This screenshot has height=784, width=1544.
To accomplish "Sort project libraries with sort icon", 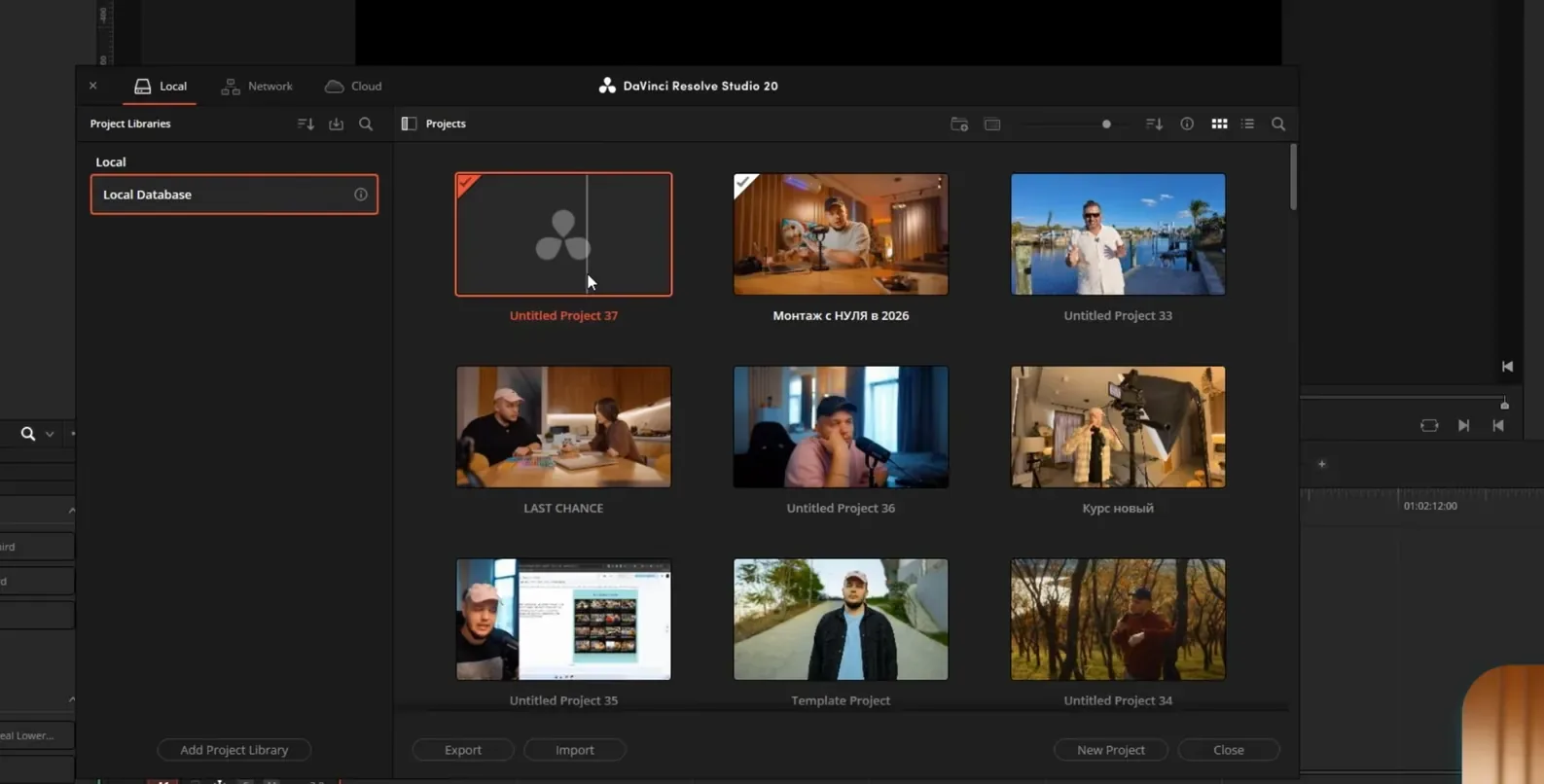I will [305, 124].
